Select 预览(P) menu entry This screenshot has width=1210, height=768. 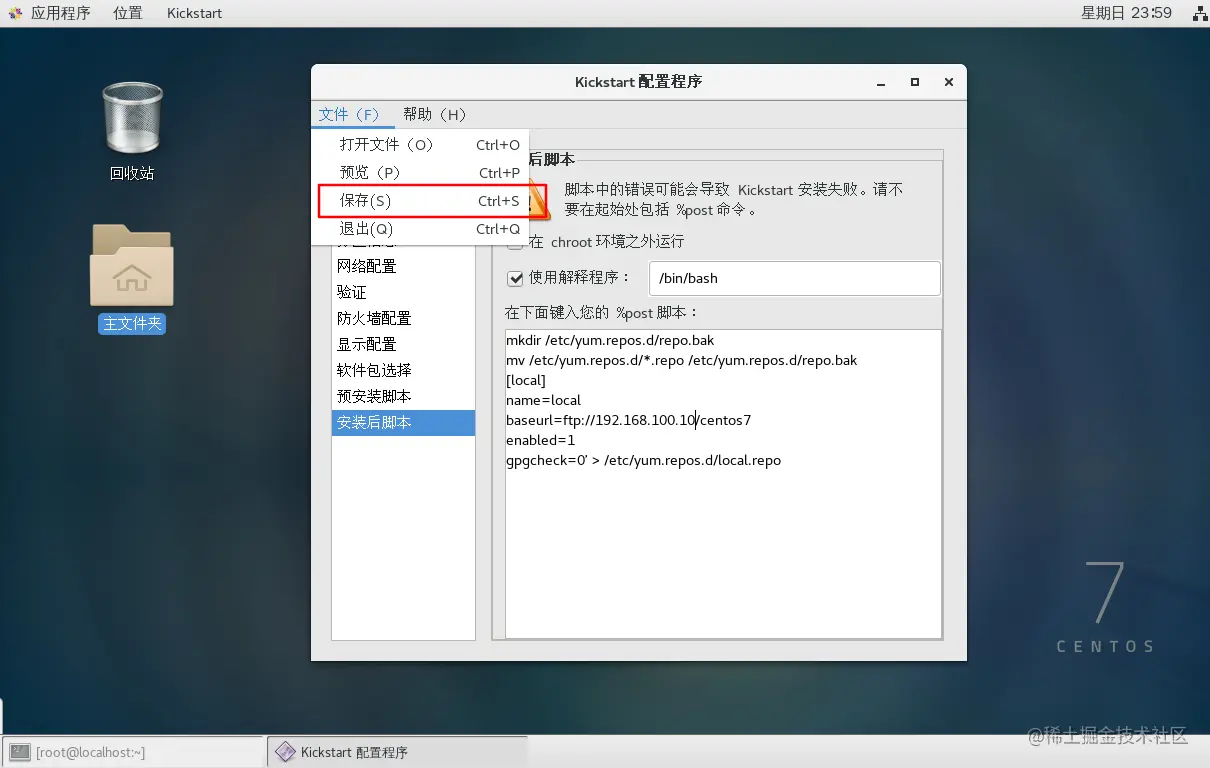click(420, 173)
